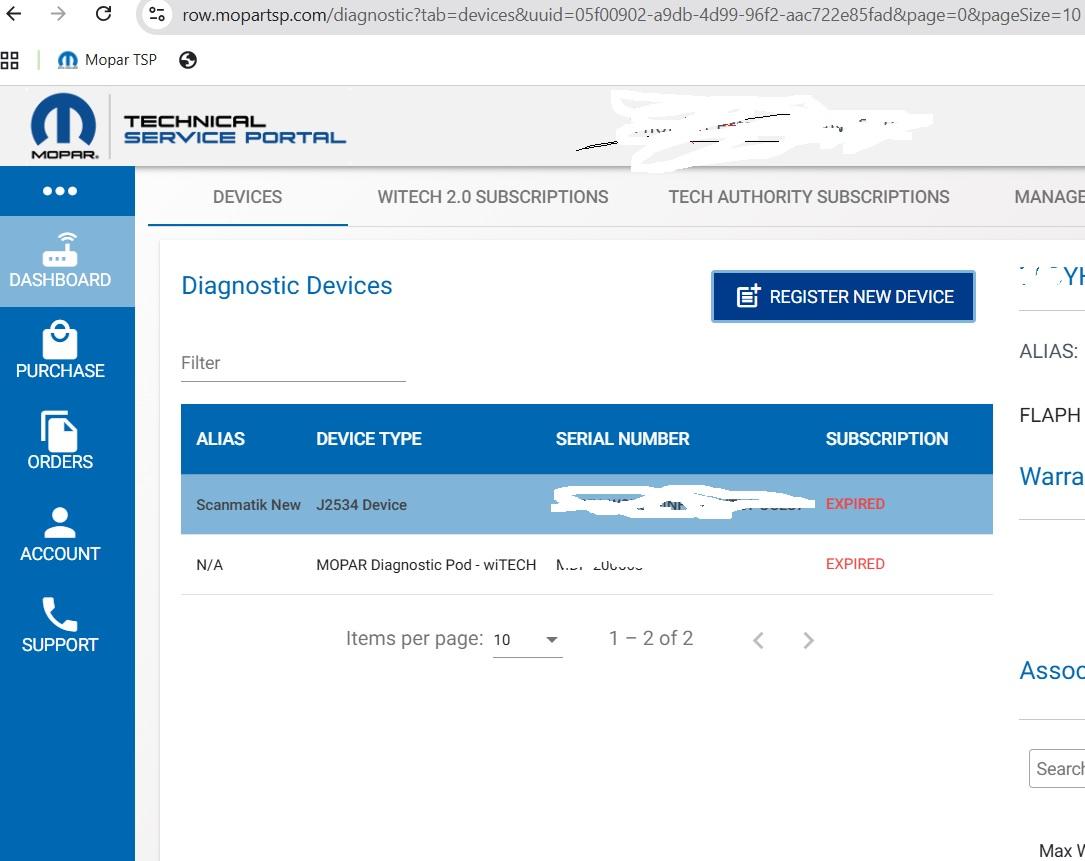
Task: Click the browser forward arrow
Action: pyautogui.click(x=58, y=13)
